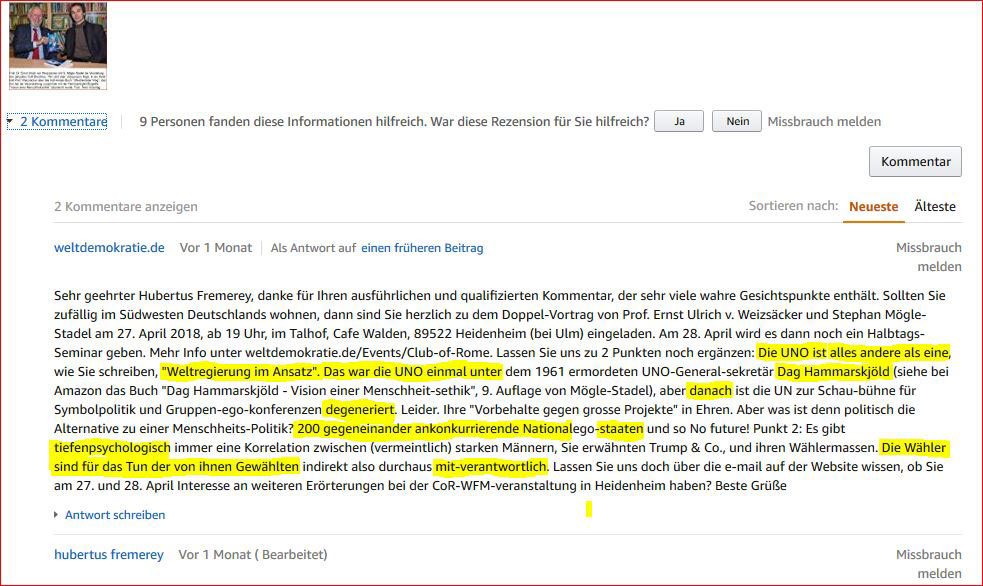This screenshot has width=983, height=586.
Task: Click the highlighted word "mit-verantwortlich"
Action: 490,467
